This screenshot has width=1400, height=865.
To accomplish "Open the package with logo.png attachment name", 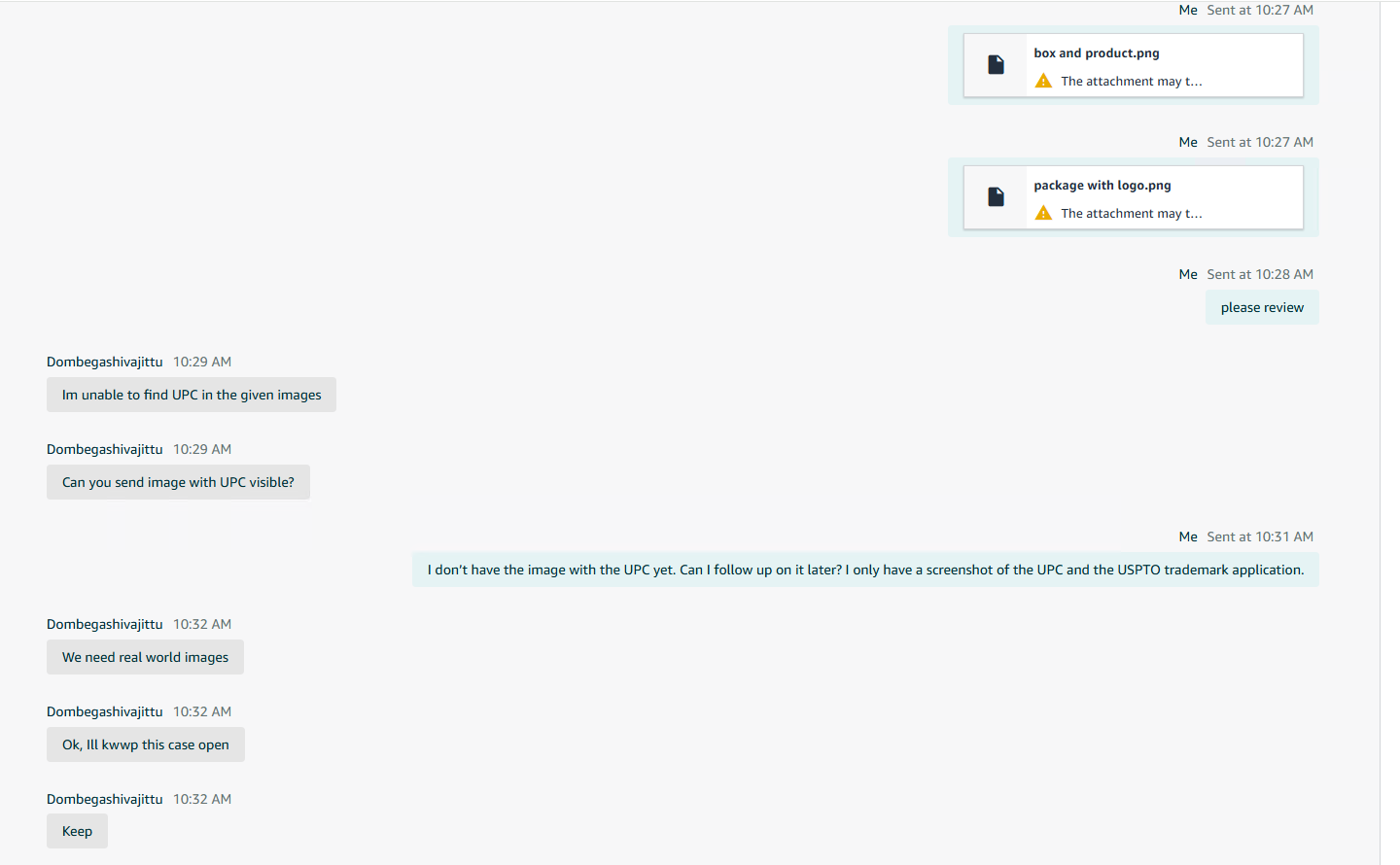I will coord(1102,186).
